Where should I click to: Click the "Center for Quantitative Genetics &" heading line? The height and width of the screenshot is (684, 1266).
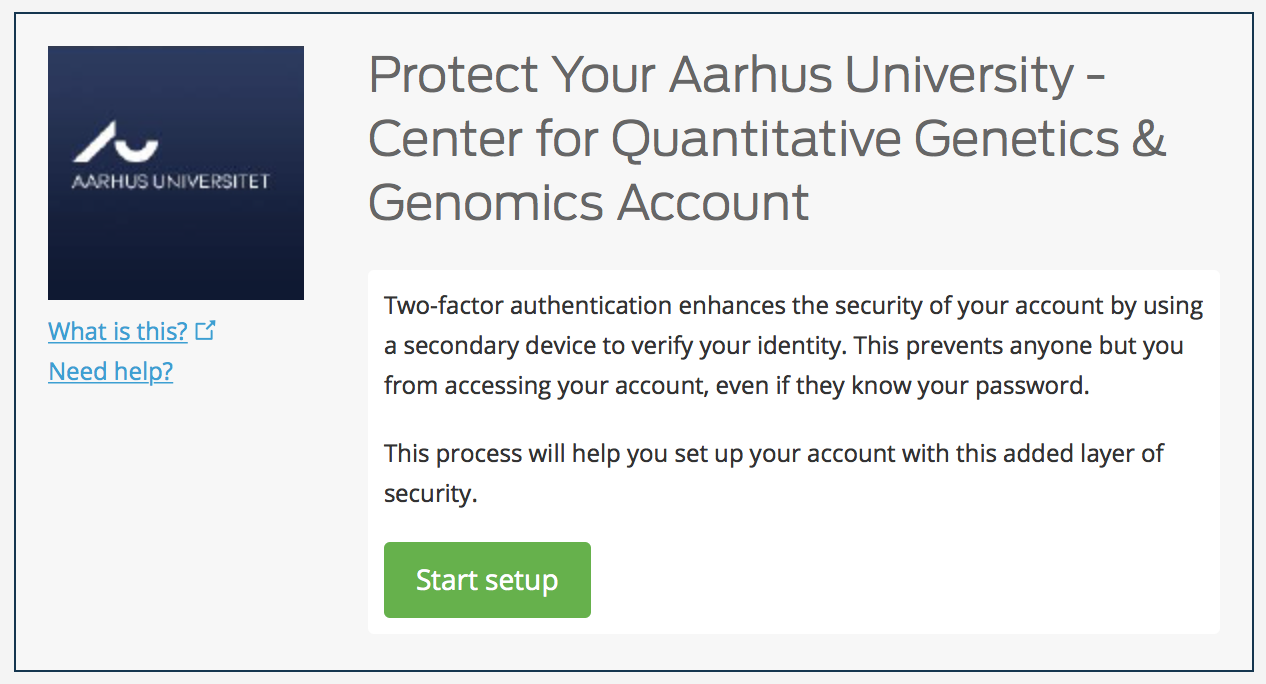coord(767,140)
